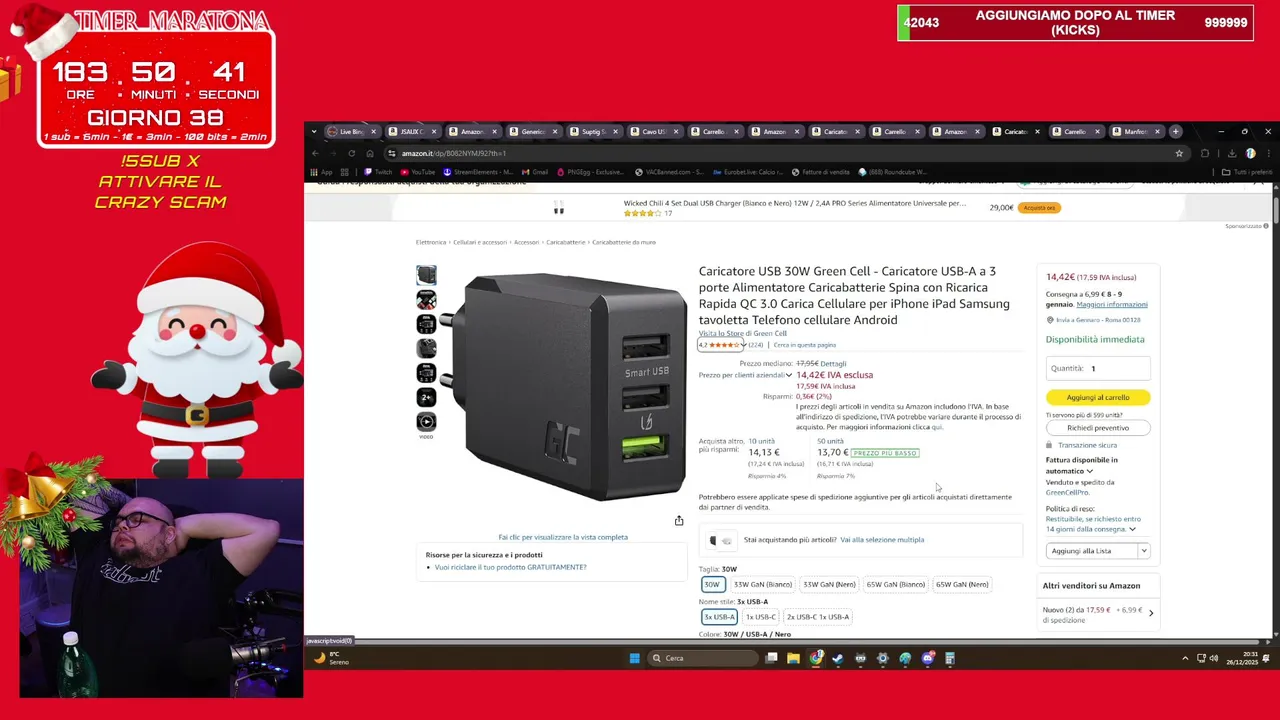Viewport: 1280px width, 720px height.
Task: Open the Maggiori informazioni delivery link
Action: 1112,305
